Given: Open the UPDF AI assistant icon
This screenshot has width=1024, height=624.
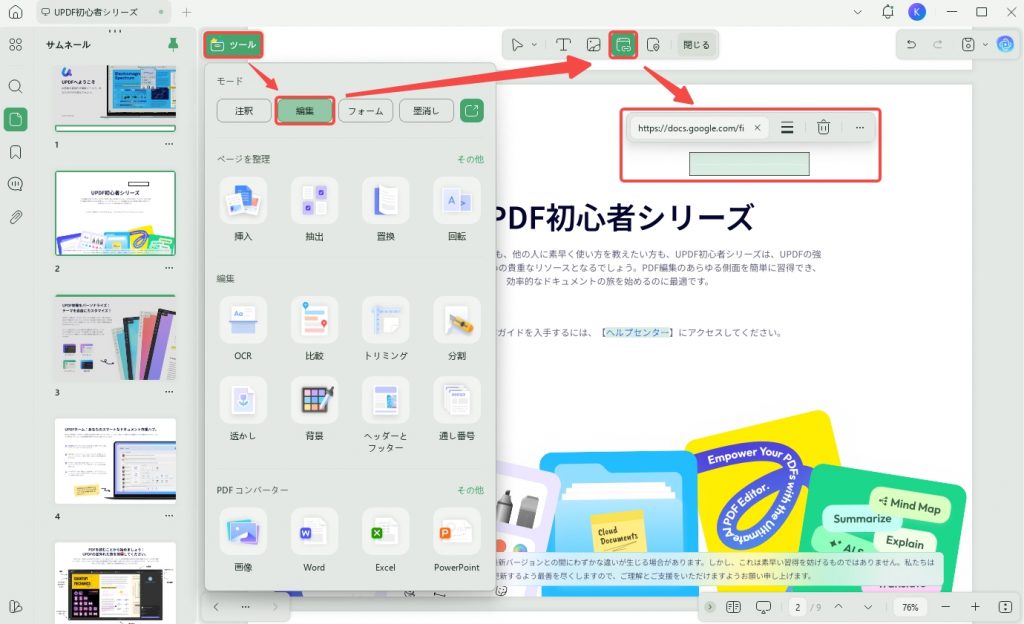Looking at the screenshot, I should point(1005,44).
